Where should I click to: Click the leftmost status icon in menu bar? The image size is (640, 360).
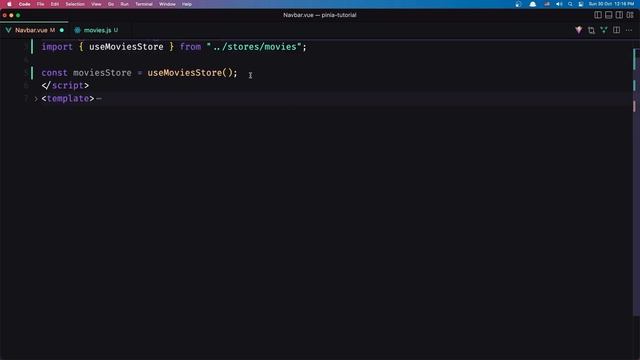point(518,4)
